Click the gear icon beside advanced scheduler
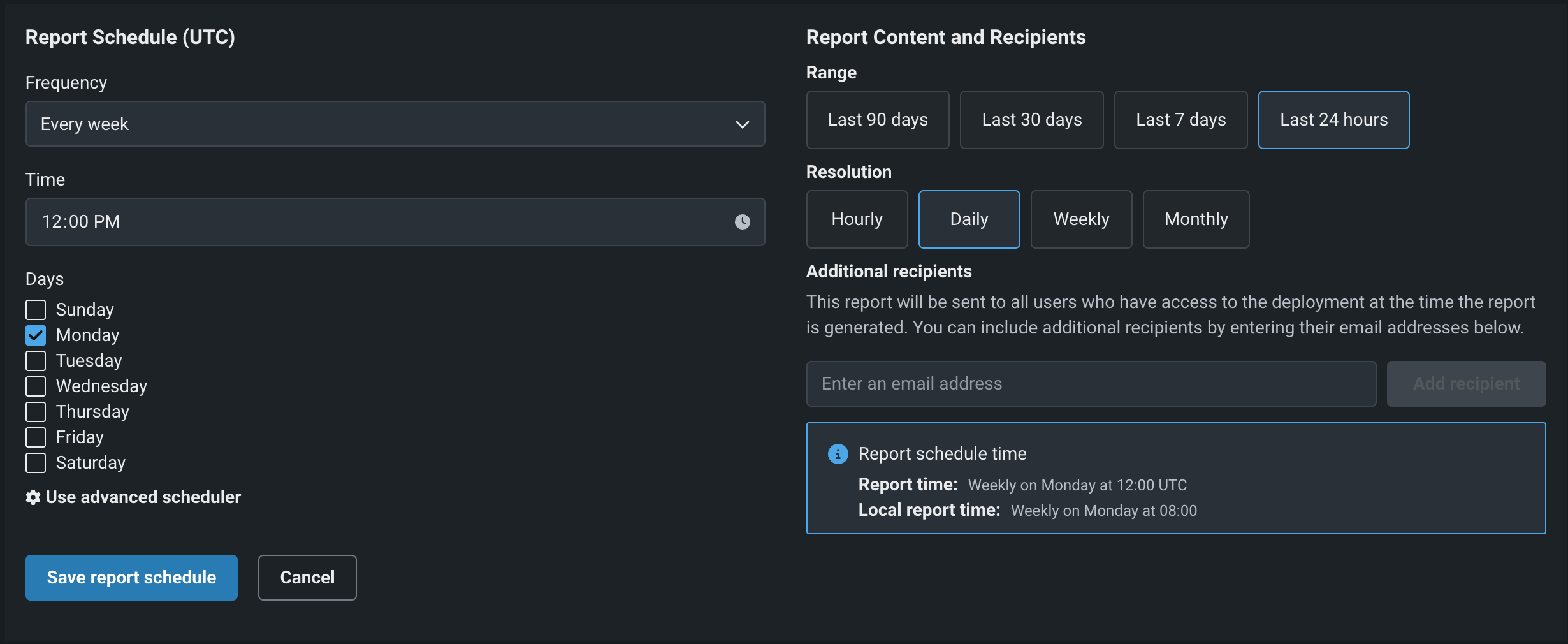 tap(33, 497)
